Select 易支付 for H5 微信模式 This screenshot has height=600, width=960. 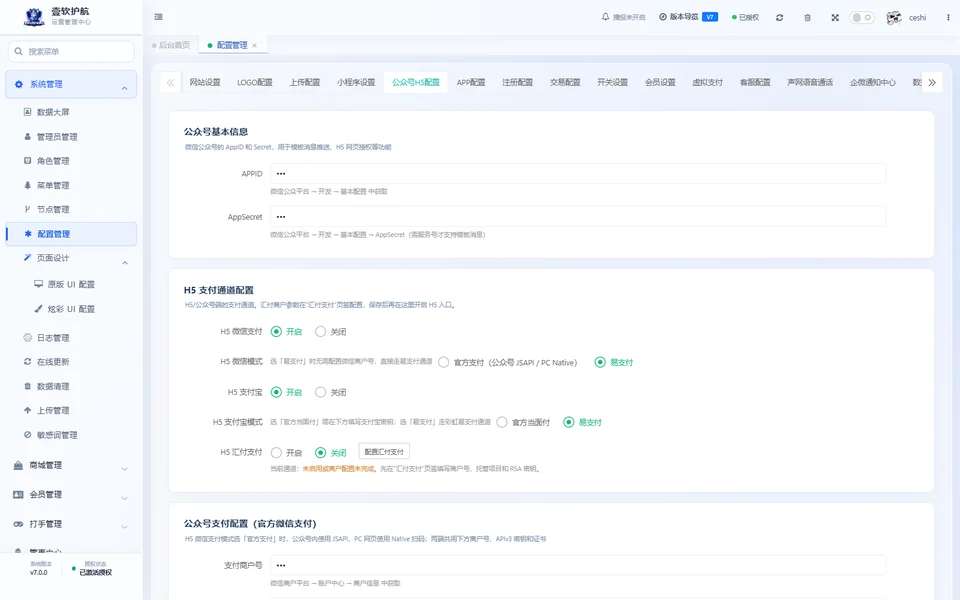600,362
